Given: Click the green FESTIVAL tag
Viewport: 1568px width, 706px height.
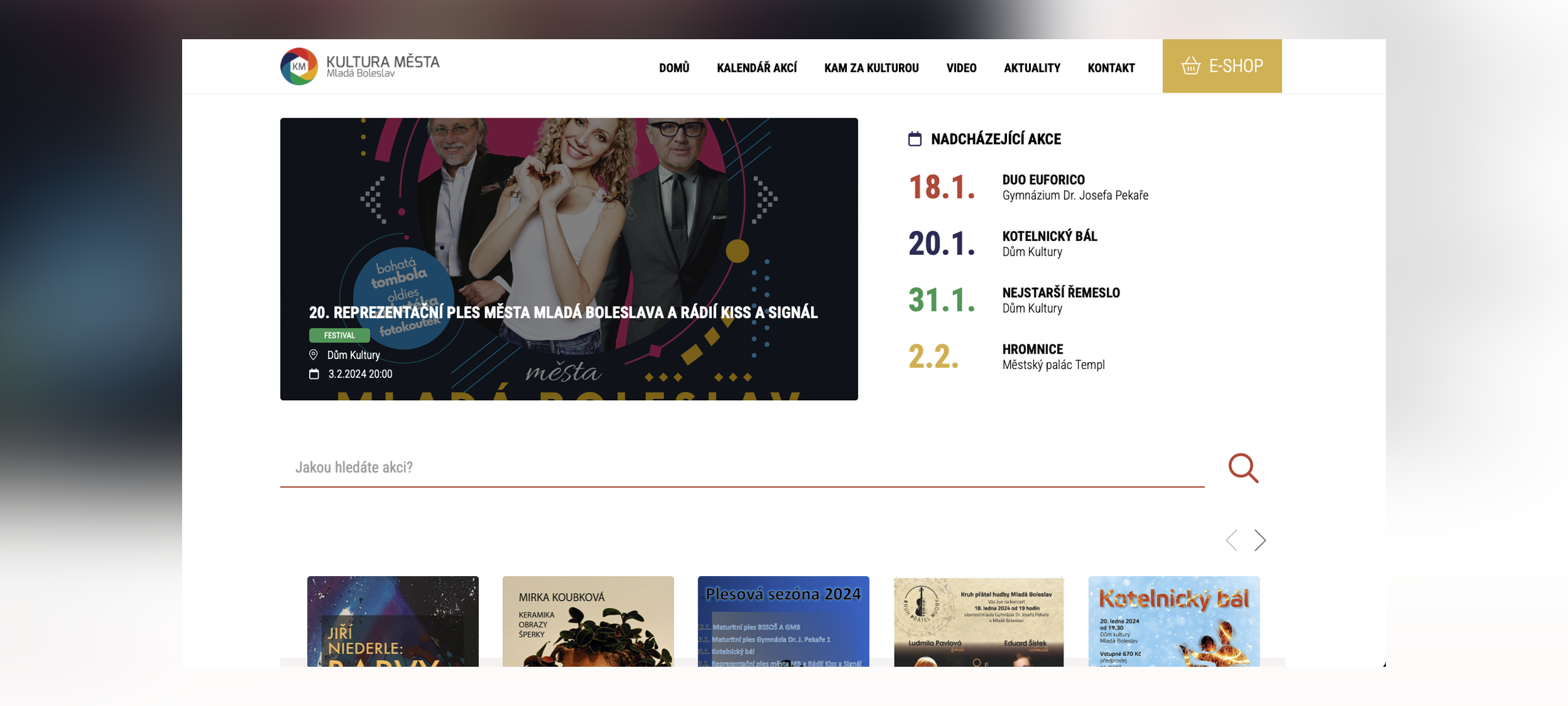Looking at the screenshot, I should pyautogui.click(x=339, y=335).
